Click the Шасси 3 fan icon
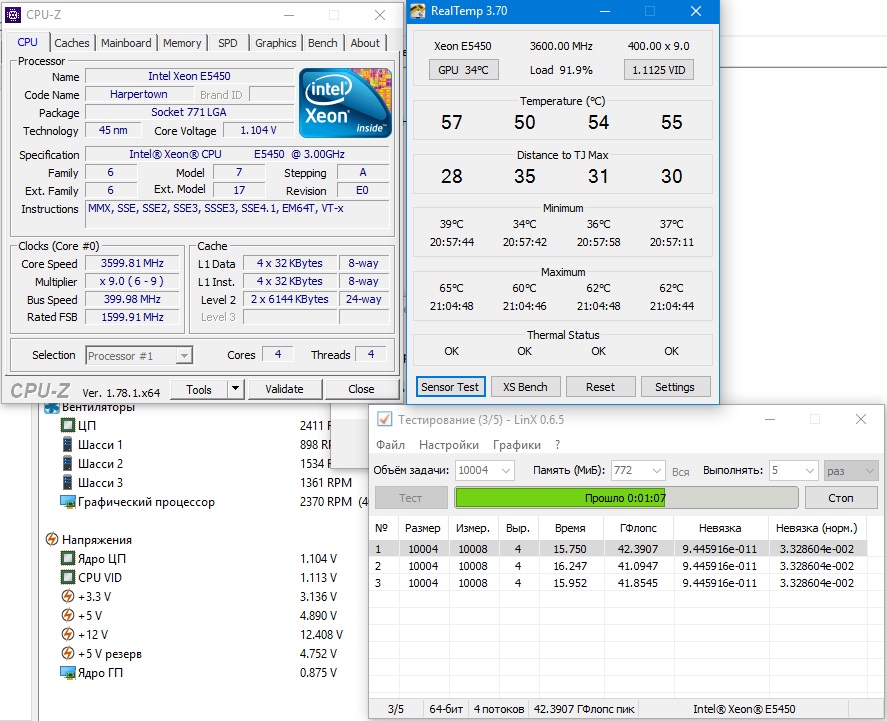This screenshot has width=887, height=721. click(67, 482)
